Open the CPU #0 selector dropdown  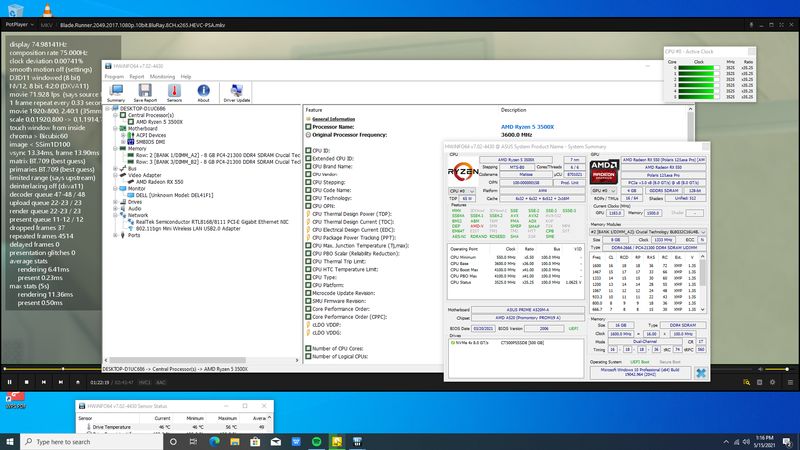coord(461,191)
